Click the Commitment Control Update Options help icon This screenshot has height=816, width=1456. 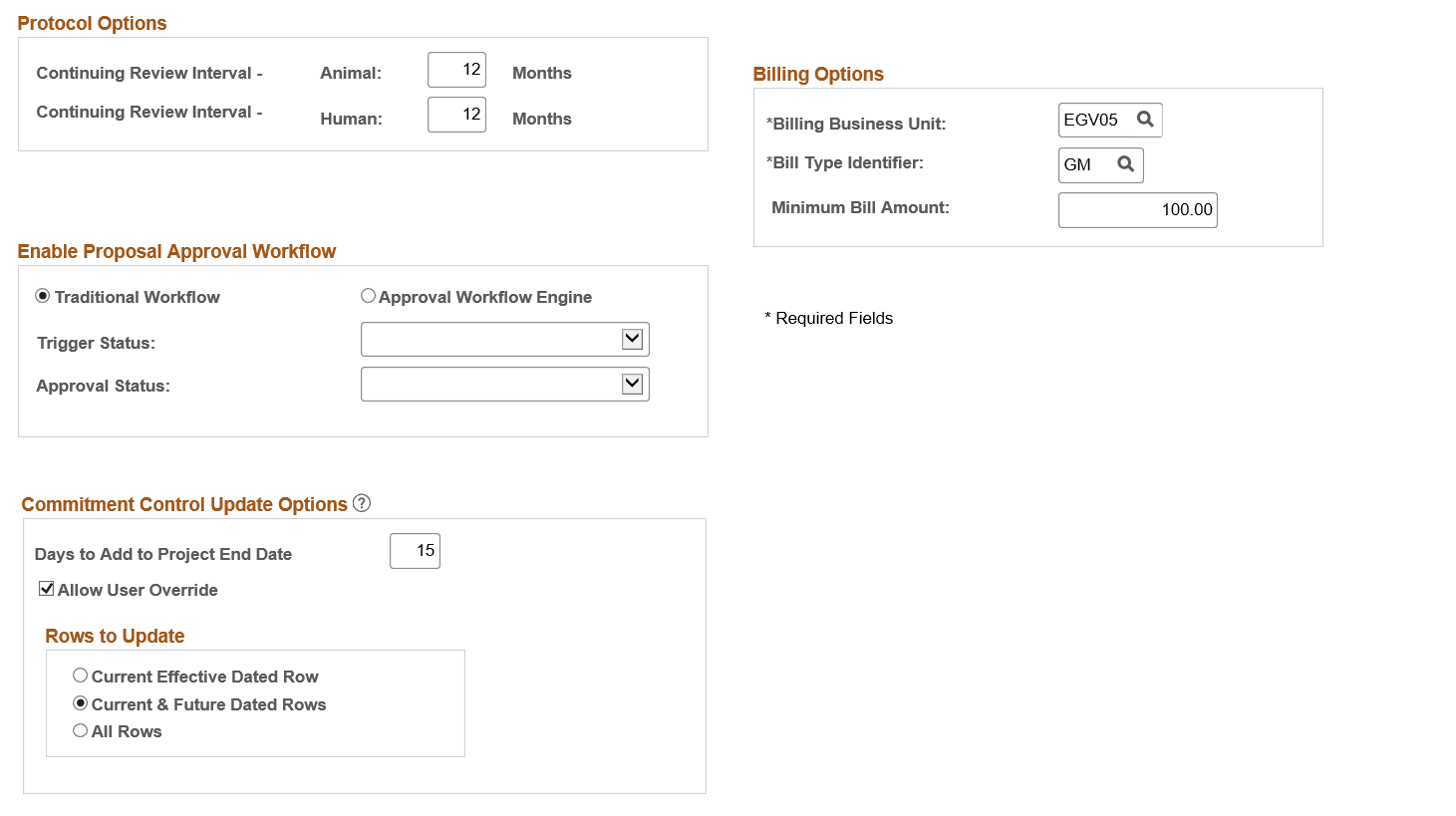[361, 503]
